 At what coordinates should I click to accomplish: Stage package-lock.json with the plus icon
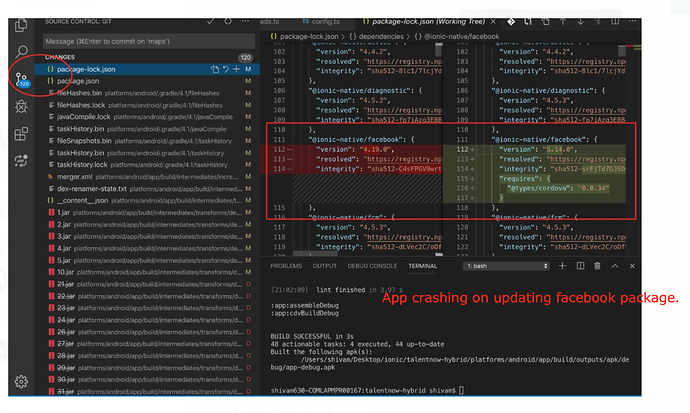pos(236,69)
